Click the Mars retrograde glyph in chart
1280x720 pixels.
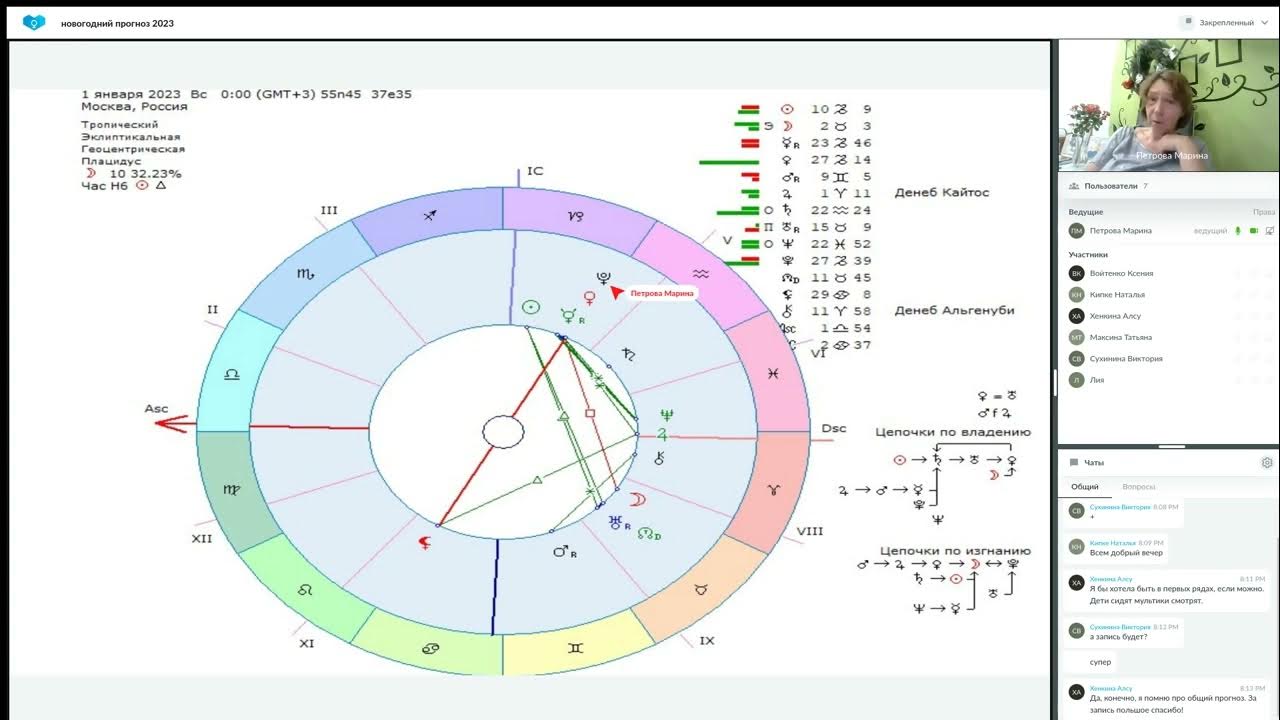coord(565,551)
